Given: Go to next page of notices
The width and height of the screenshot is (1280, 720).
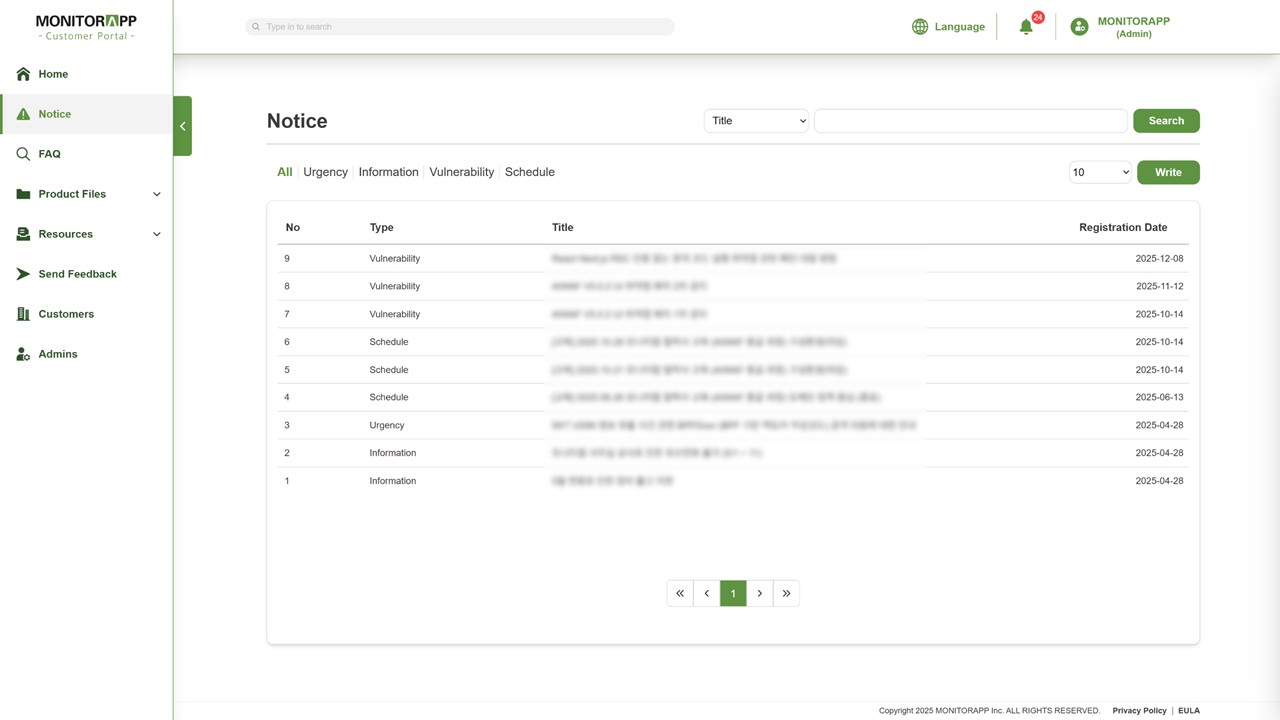Looking at the screenshot, I should tap(760, 593).
